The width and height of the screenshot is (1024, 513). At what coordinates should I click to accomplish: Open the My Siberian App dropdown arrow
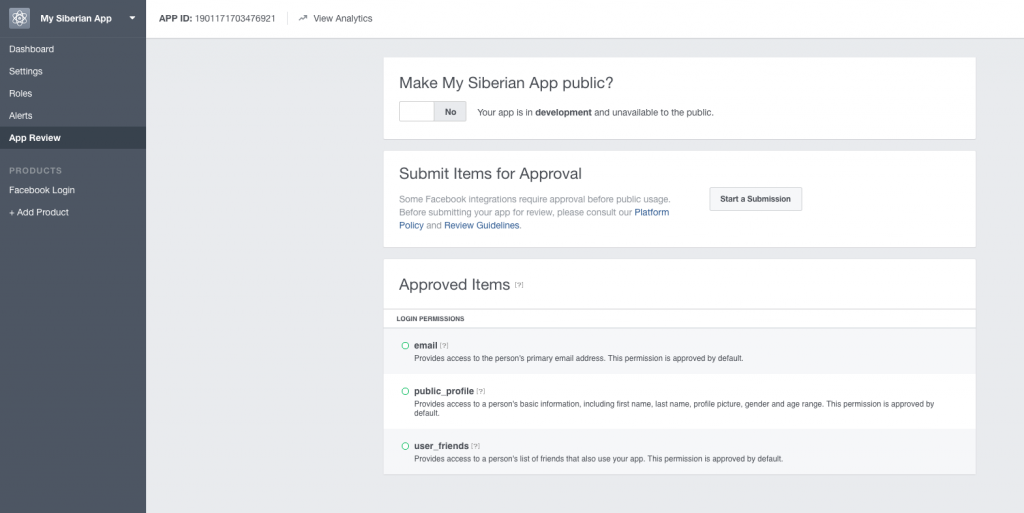click(132, 18)
